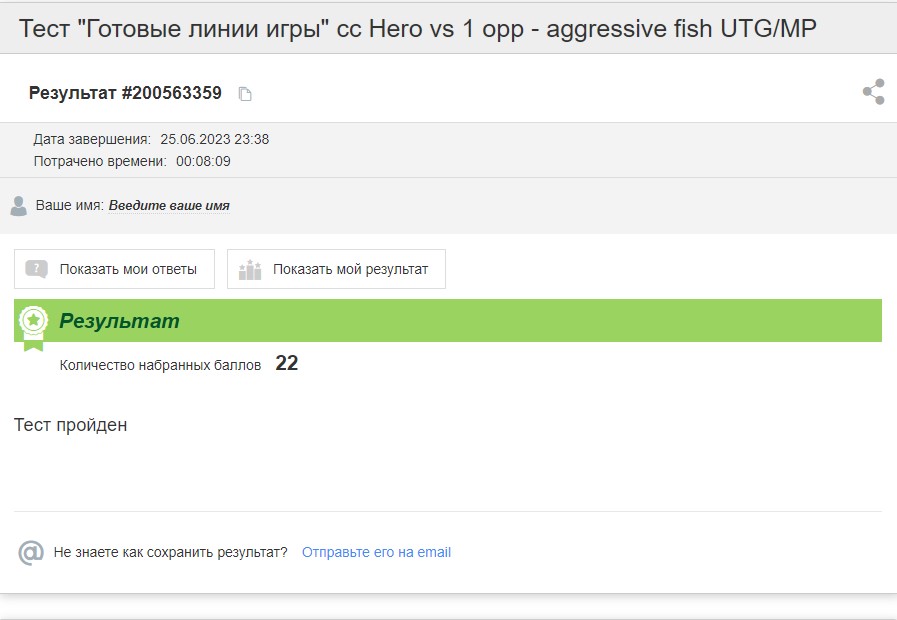Show my answers via Показать мои ответы
This screenshot has height=620, width=897.
114,269
